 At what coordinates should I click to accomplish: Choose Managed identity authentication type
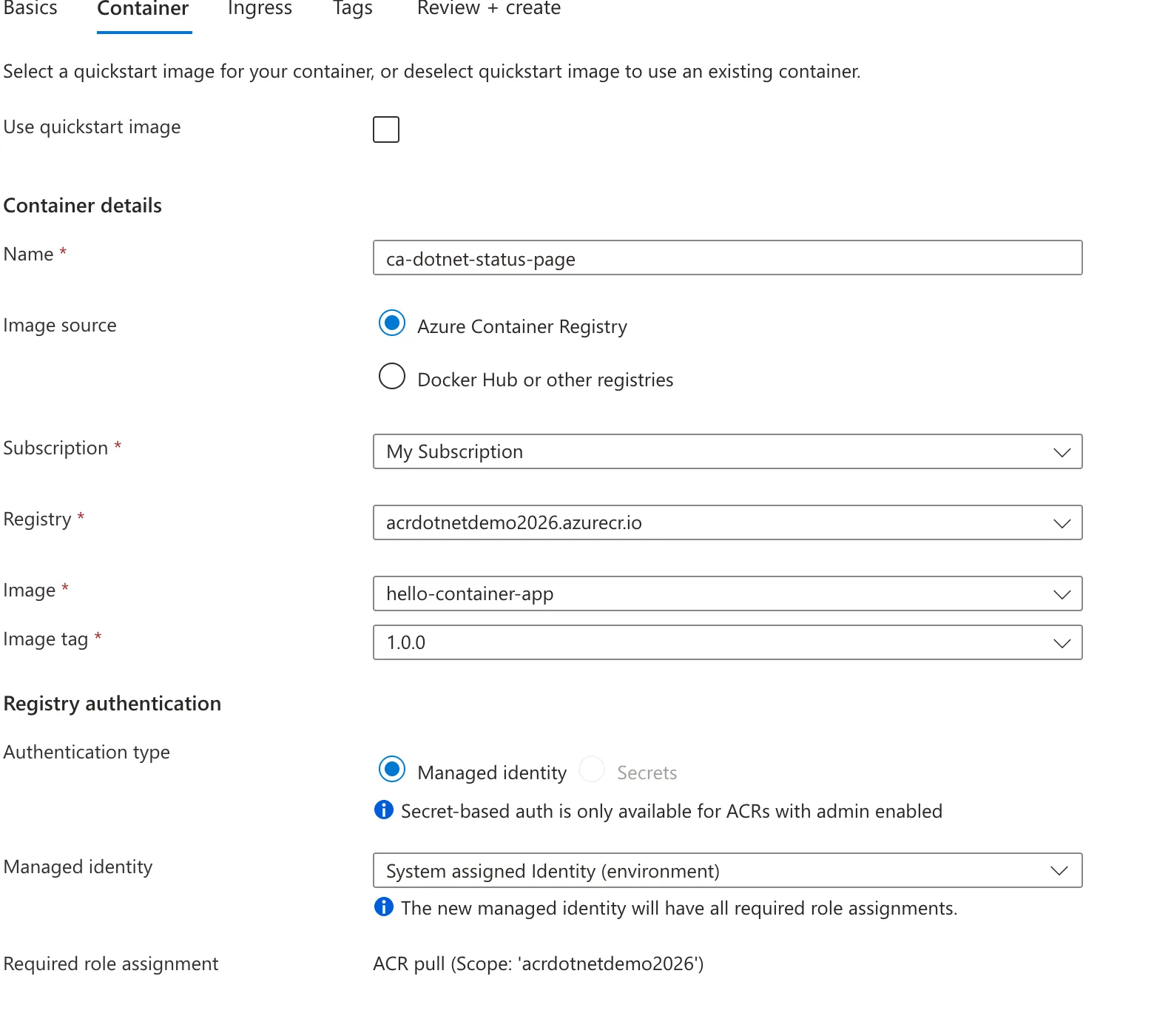pyautogui.click(x=392, y=770)
